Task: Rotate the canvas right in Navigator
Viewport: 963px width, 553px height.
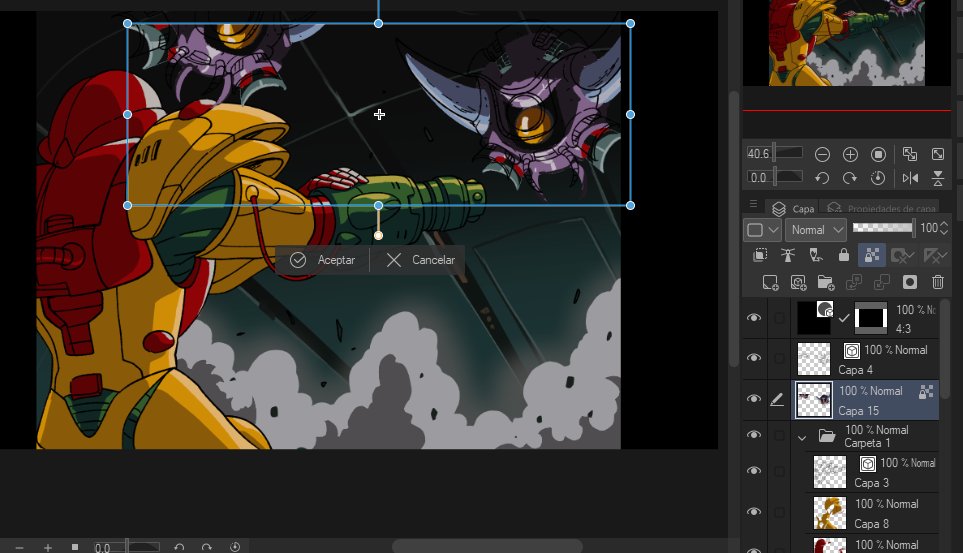Action: click(x=850, y=178)
